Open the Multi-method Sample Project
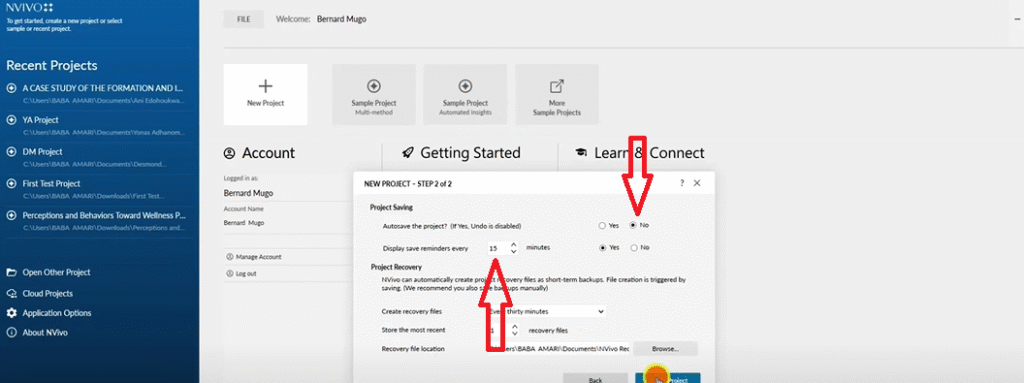The width and height of the screenshot is (1024, 383). (x=374, y=94)
